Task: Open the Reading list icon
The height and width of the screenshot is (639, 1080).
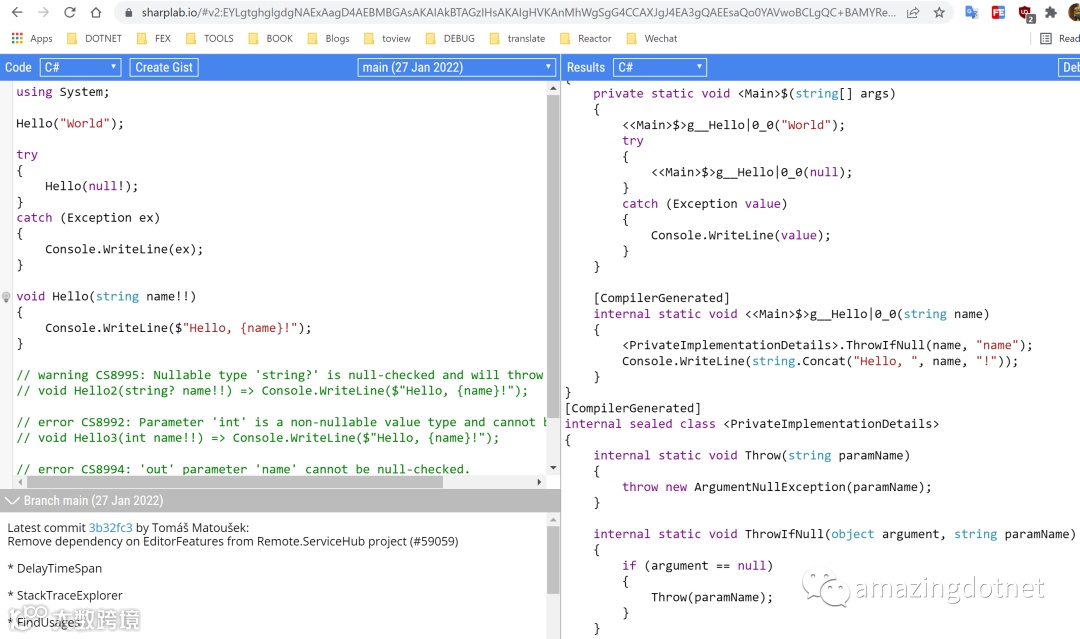Action: (1046, 39)
